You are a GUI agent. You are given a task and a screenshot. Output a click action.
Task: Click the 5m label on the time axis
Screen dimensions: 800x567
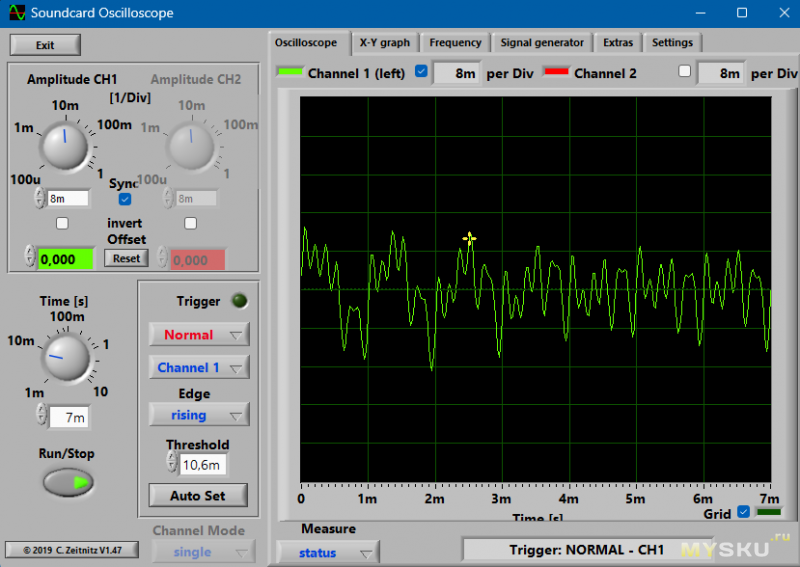(635, 499)
